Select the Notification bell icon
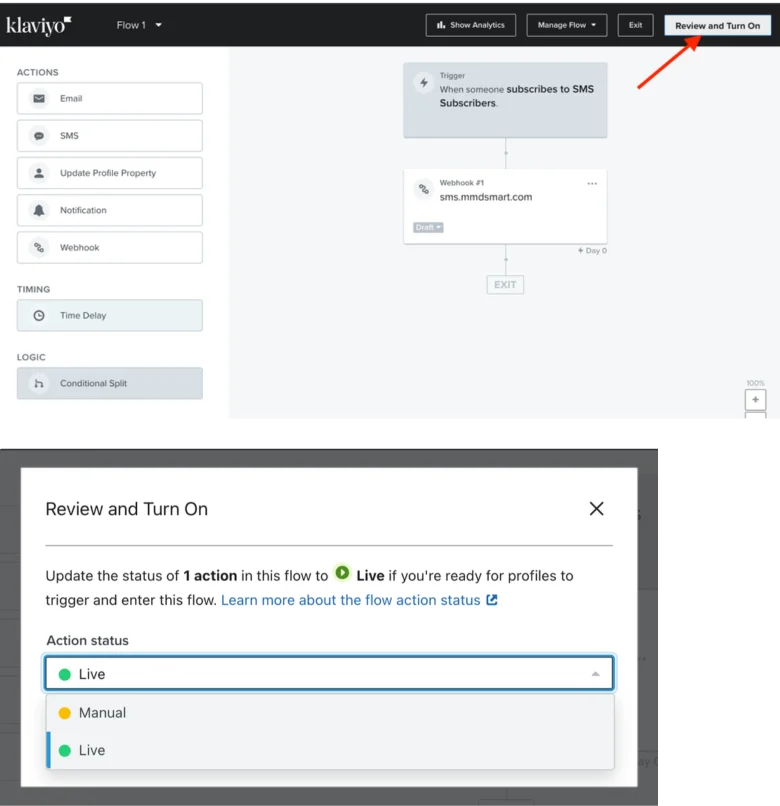Viewport: 780px width, 806px height. (x=39, y=210)
